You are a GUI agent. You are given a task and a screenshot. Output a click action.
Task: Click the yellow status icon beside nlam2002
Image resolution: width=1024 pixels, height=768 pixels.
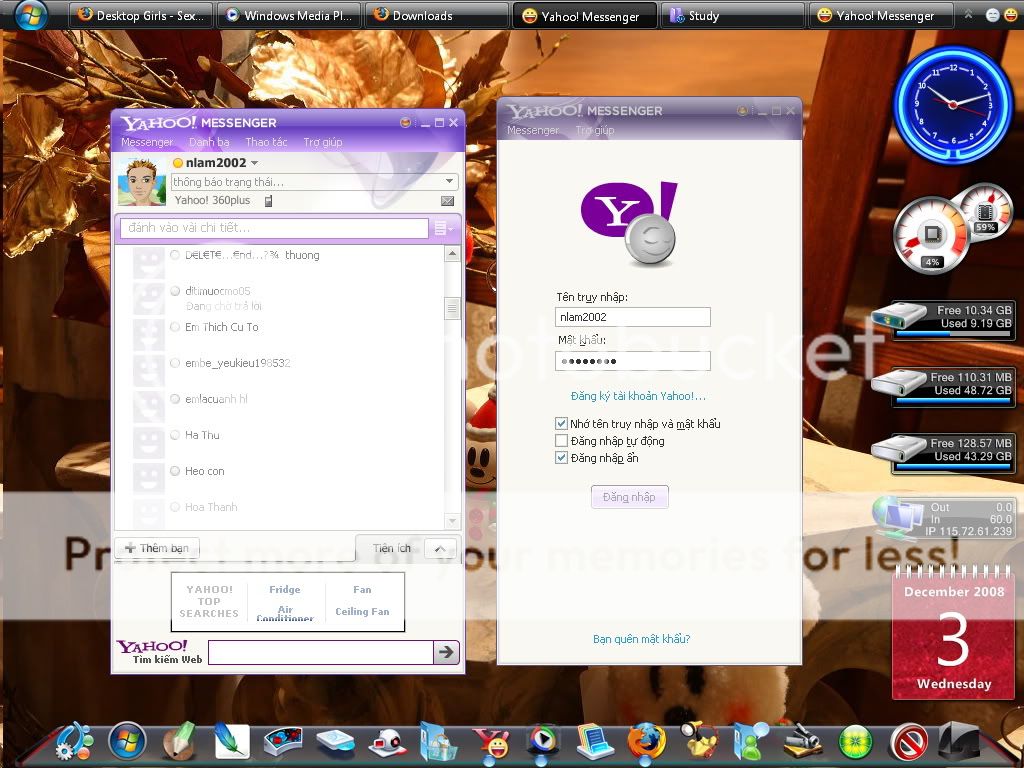pos(178,163)
